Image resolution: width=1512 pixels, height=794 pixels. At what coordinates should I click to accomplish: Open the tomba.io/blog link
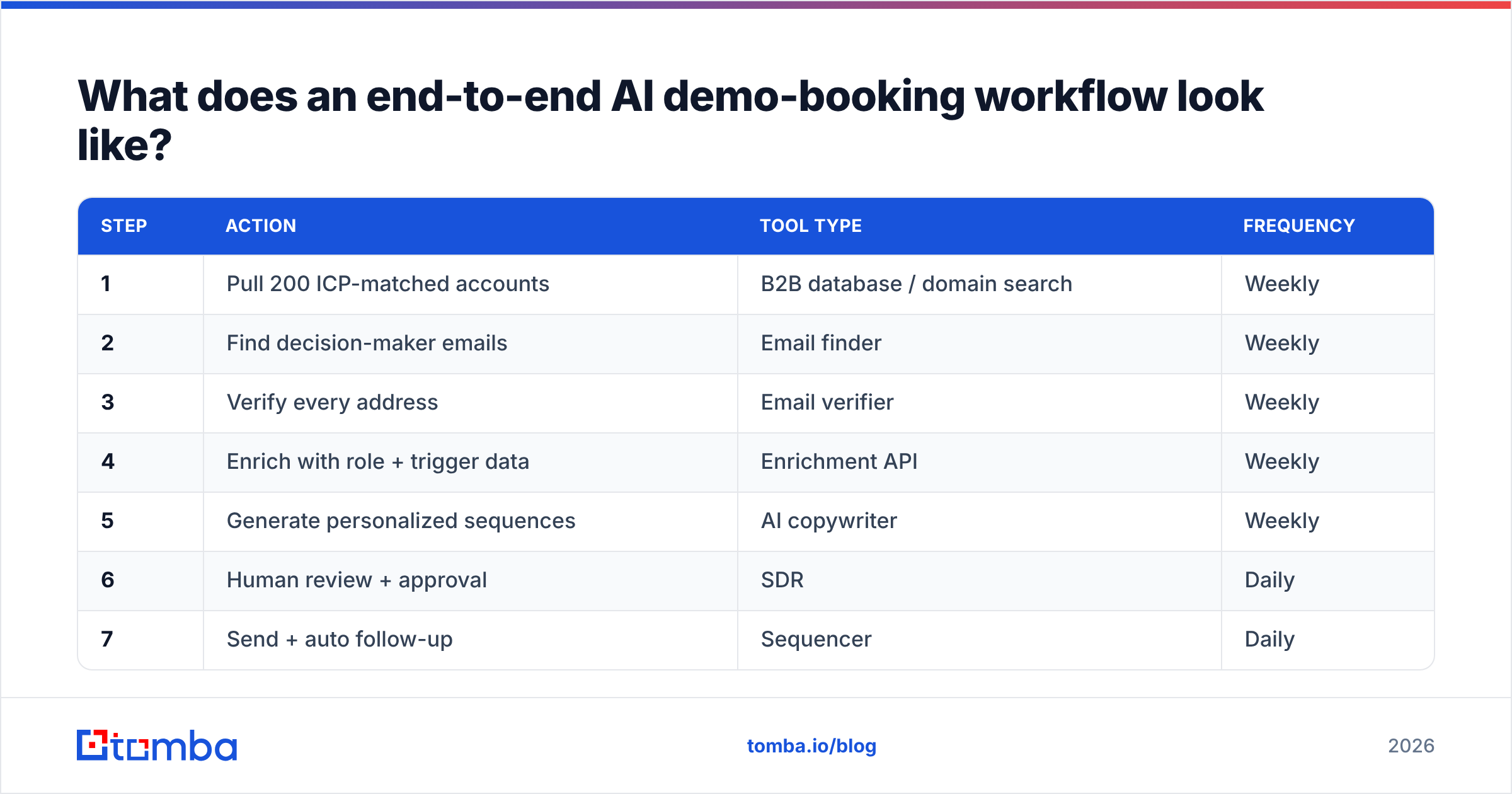(x=811, y=746)
